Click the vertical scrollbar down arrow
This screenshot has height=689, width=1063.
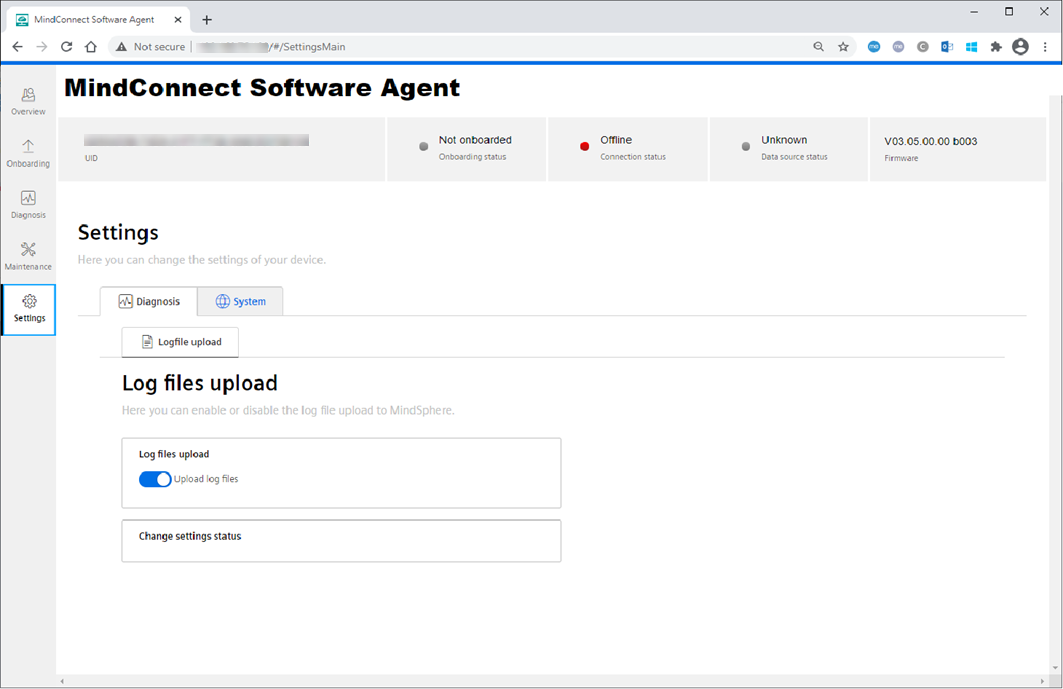click(x=1056, y=668)
